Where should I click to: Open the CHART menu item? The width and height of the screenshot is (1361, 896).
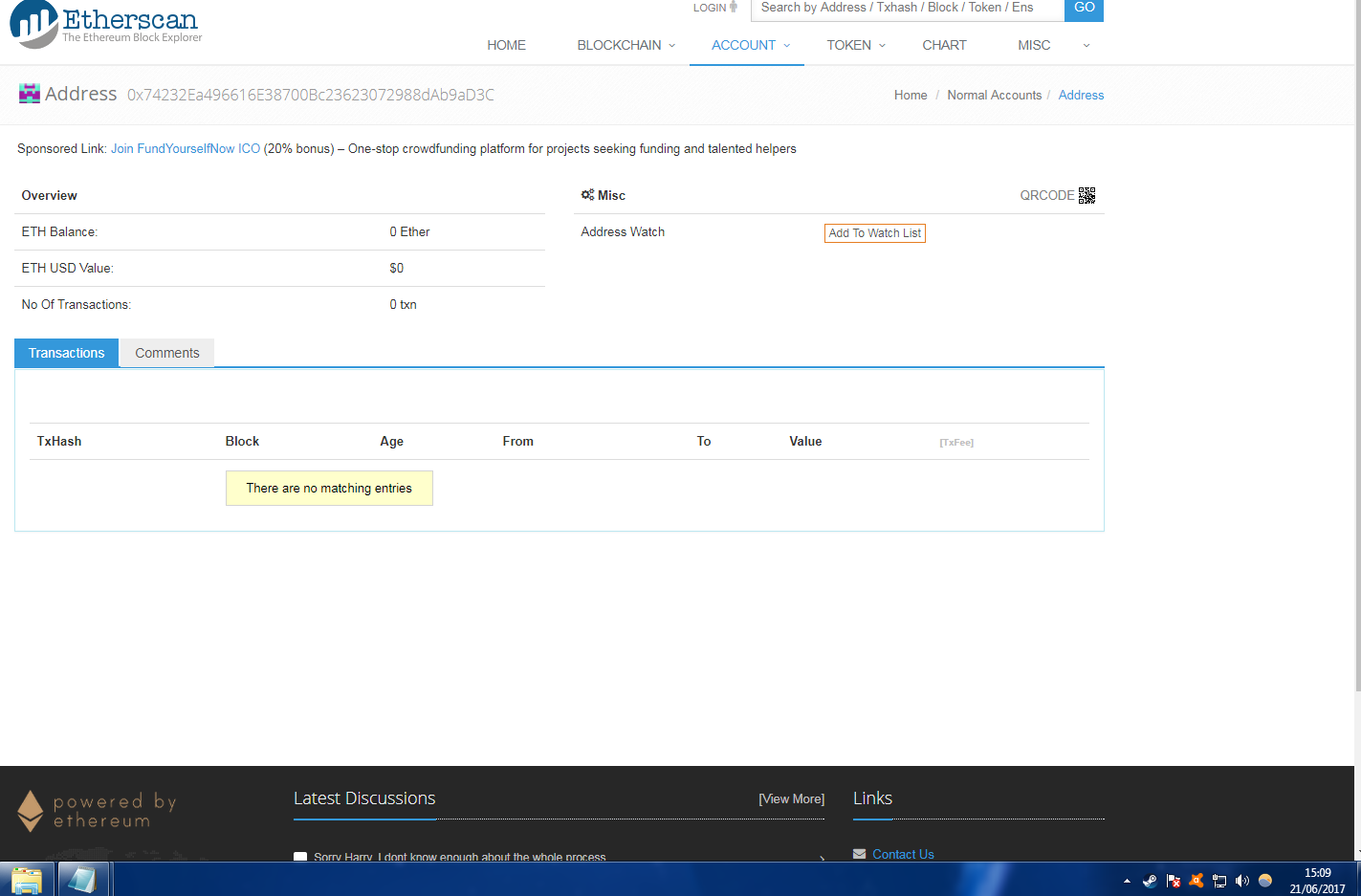pyautogui.click(x=944, y=45)
